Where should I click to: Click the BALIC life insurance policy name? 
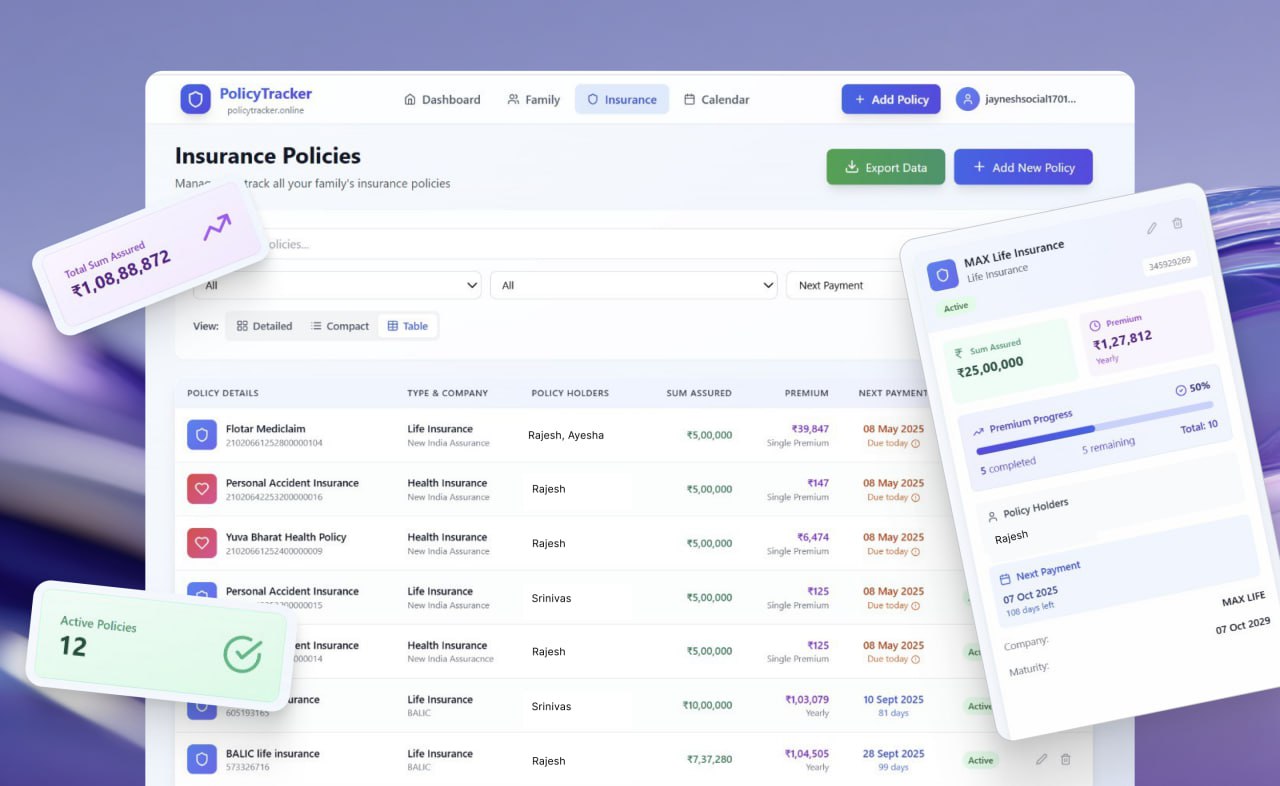[273, 753]
